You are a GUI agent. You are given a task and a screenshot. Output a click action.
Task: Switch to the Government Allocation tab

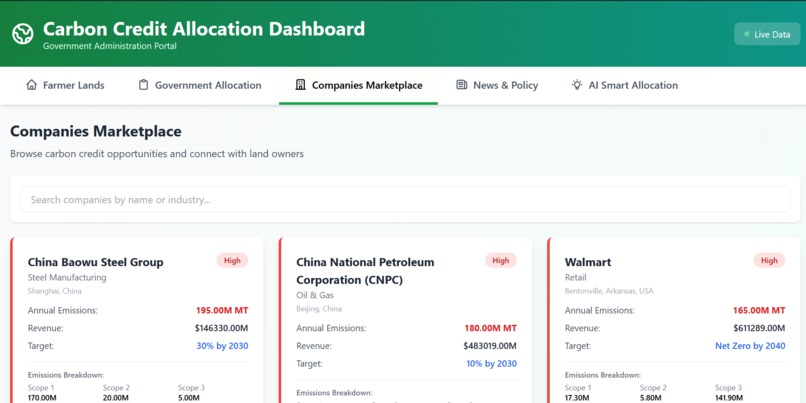click(x=200, y=85)
